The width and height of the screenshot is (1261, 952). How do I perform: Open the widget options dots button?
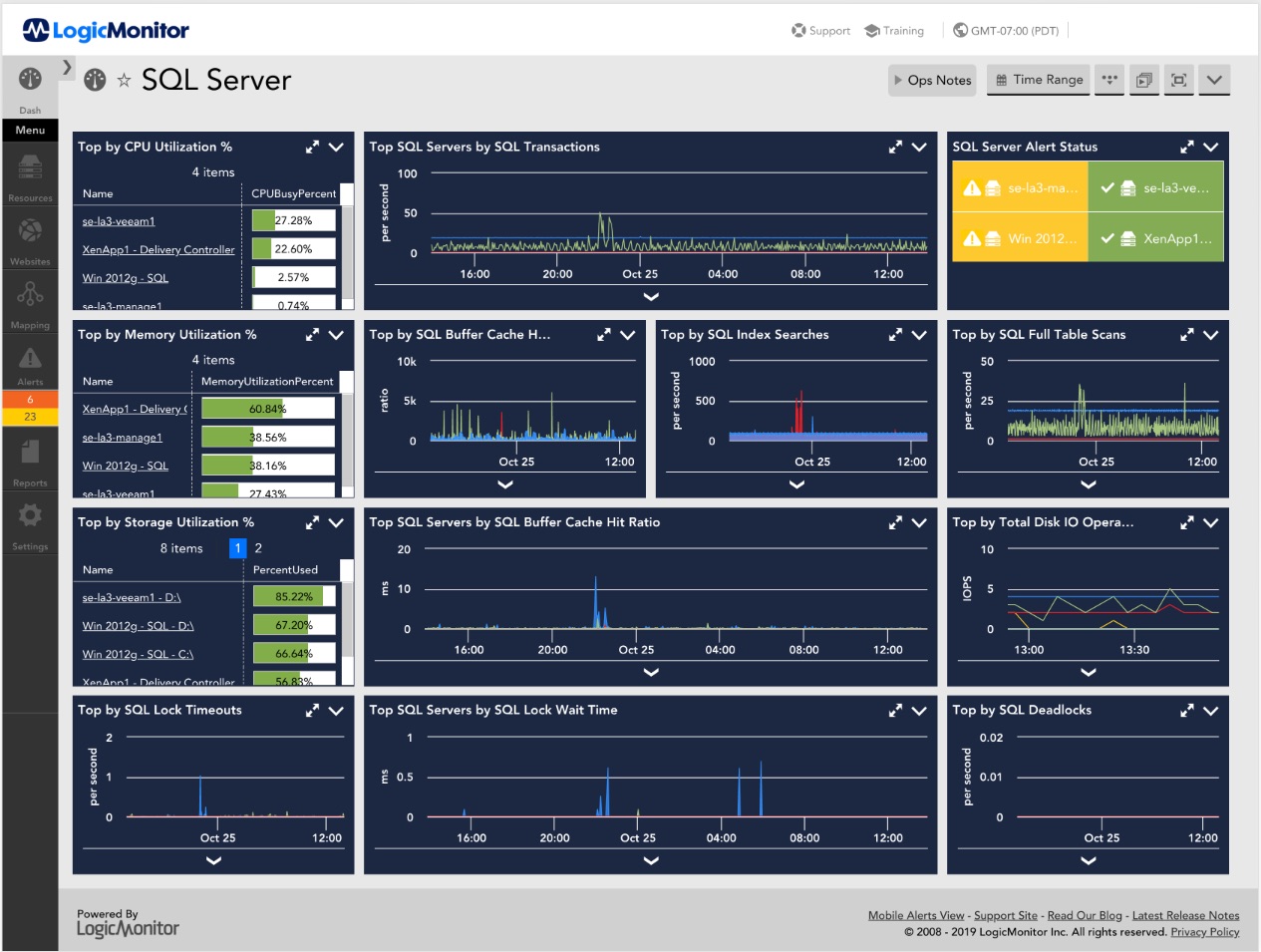[1109, 80]
